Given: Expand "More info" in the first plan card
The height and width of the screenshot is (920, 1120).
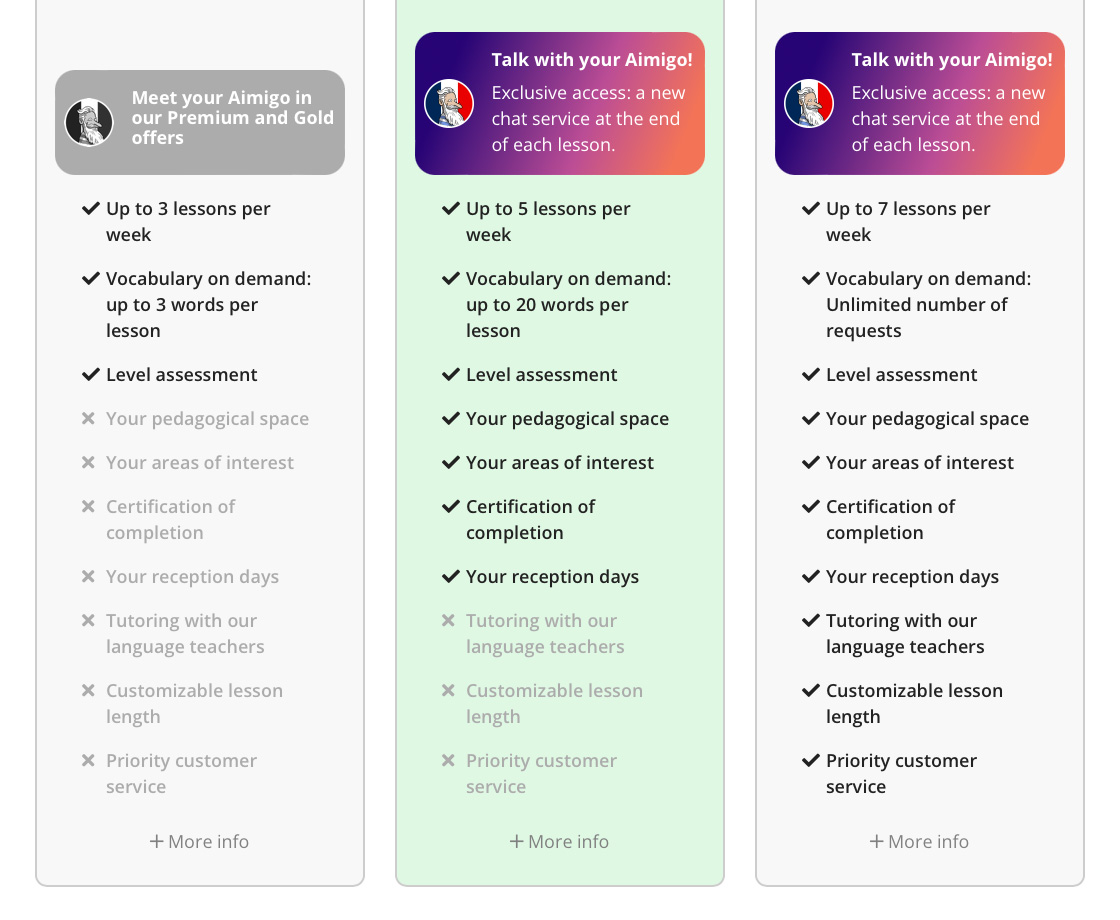Looking at the screenshot, I should (x=199, y=842).
